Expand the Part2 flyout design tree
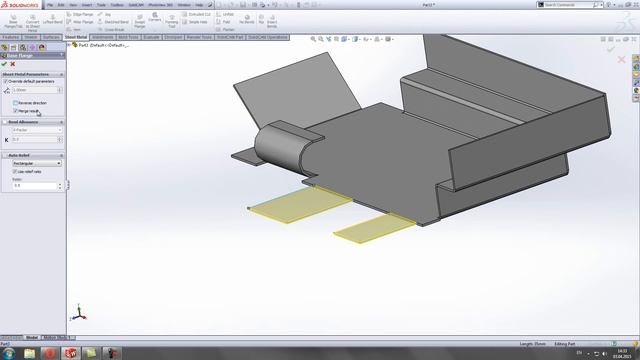 click(x=69, y=45)
